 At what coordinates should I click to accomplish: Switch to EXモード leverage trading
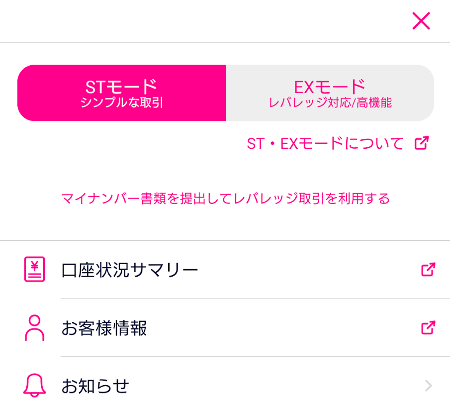click(330, 93)
